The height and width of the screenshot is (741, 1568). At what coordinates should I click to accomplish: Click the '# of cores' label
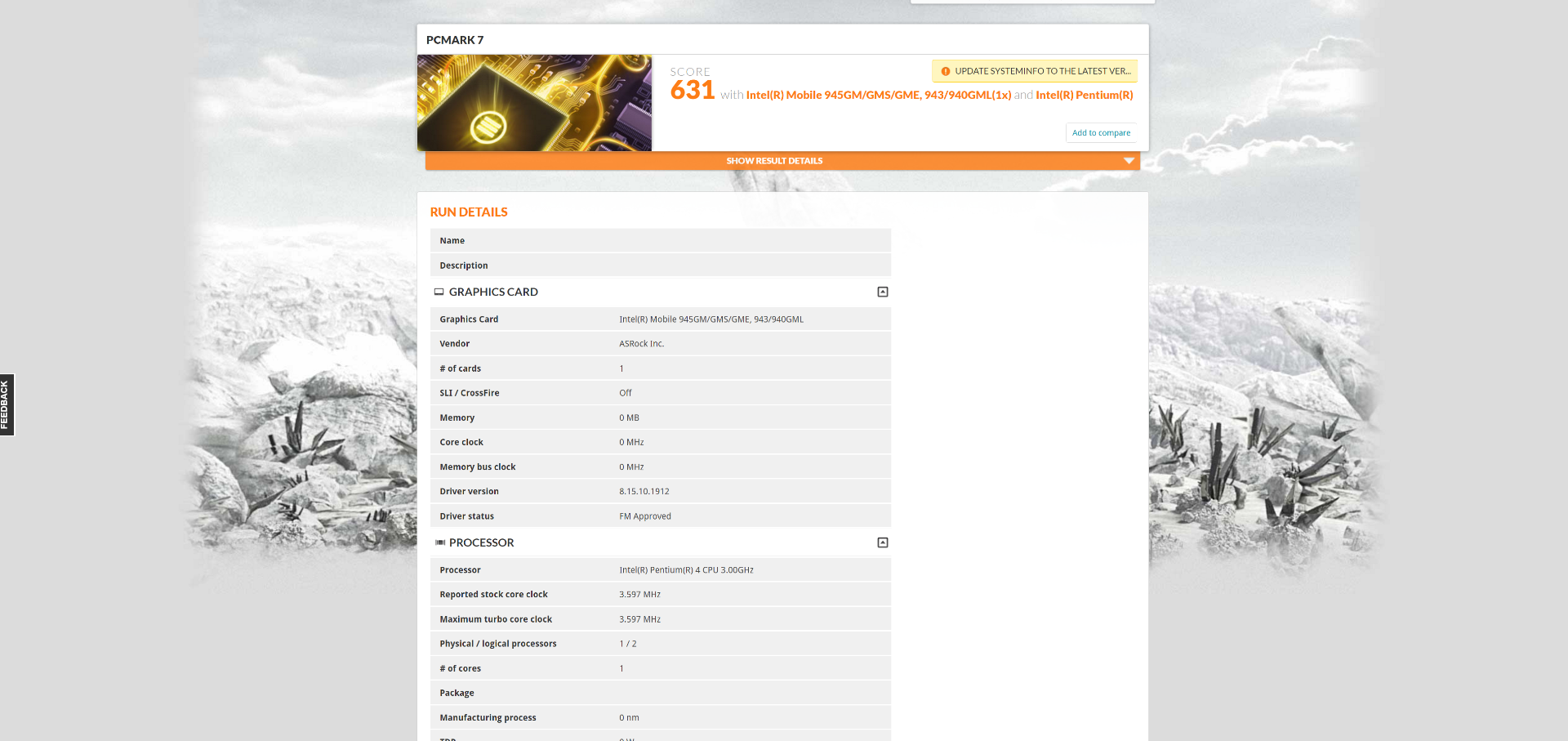tap(461, 668)
